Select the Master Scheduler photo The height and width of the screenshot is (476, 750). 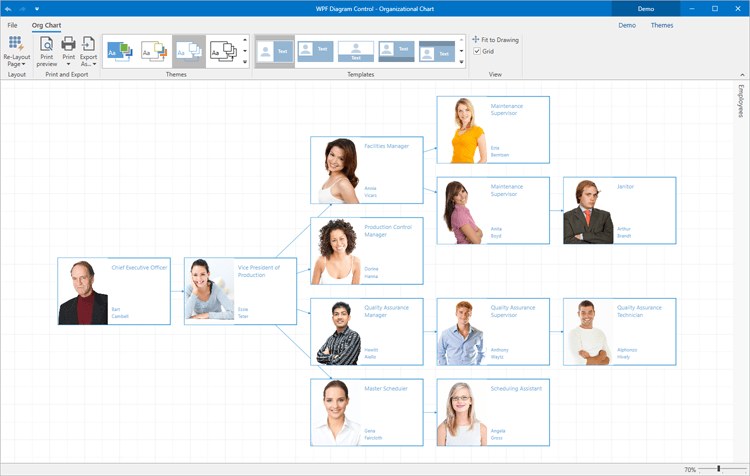[336, 413]
